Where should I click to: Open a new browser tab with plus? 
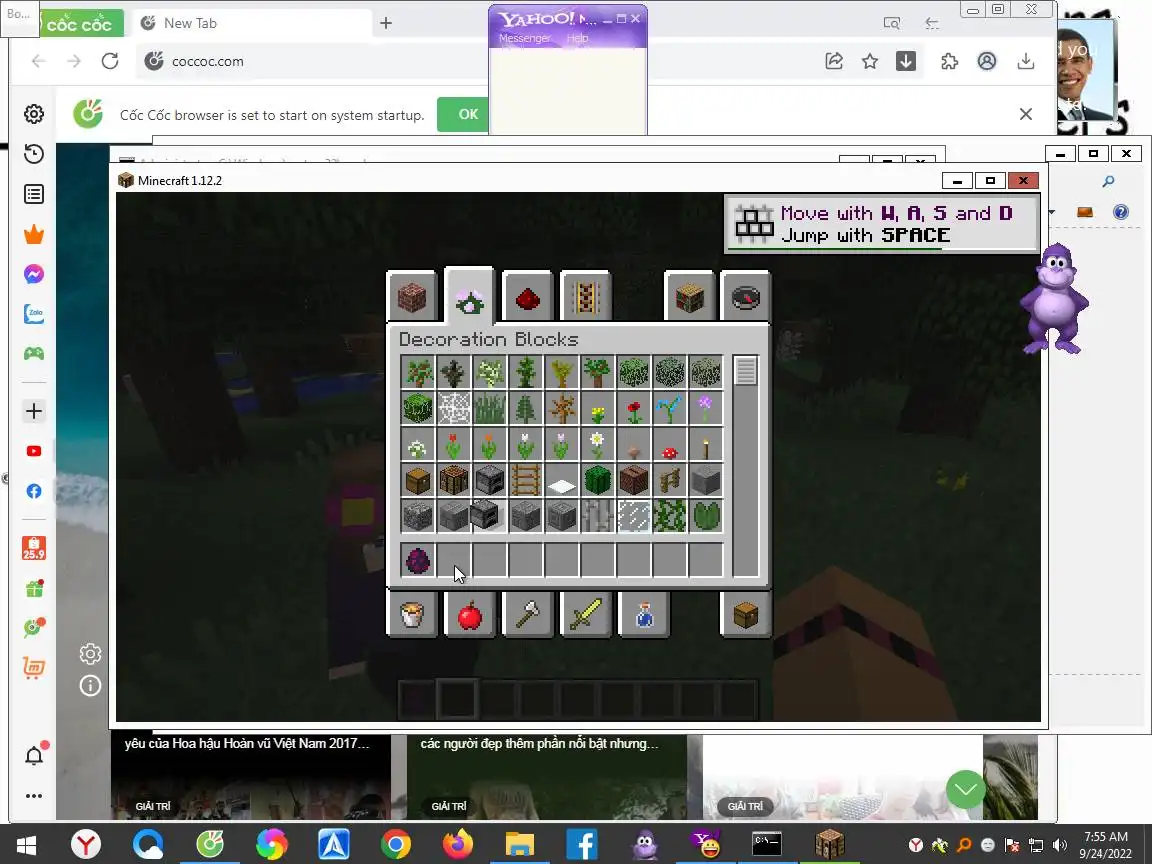[x=386, y=23]
